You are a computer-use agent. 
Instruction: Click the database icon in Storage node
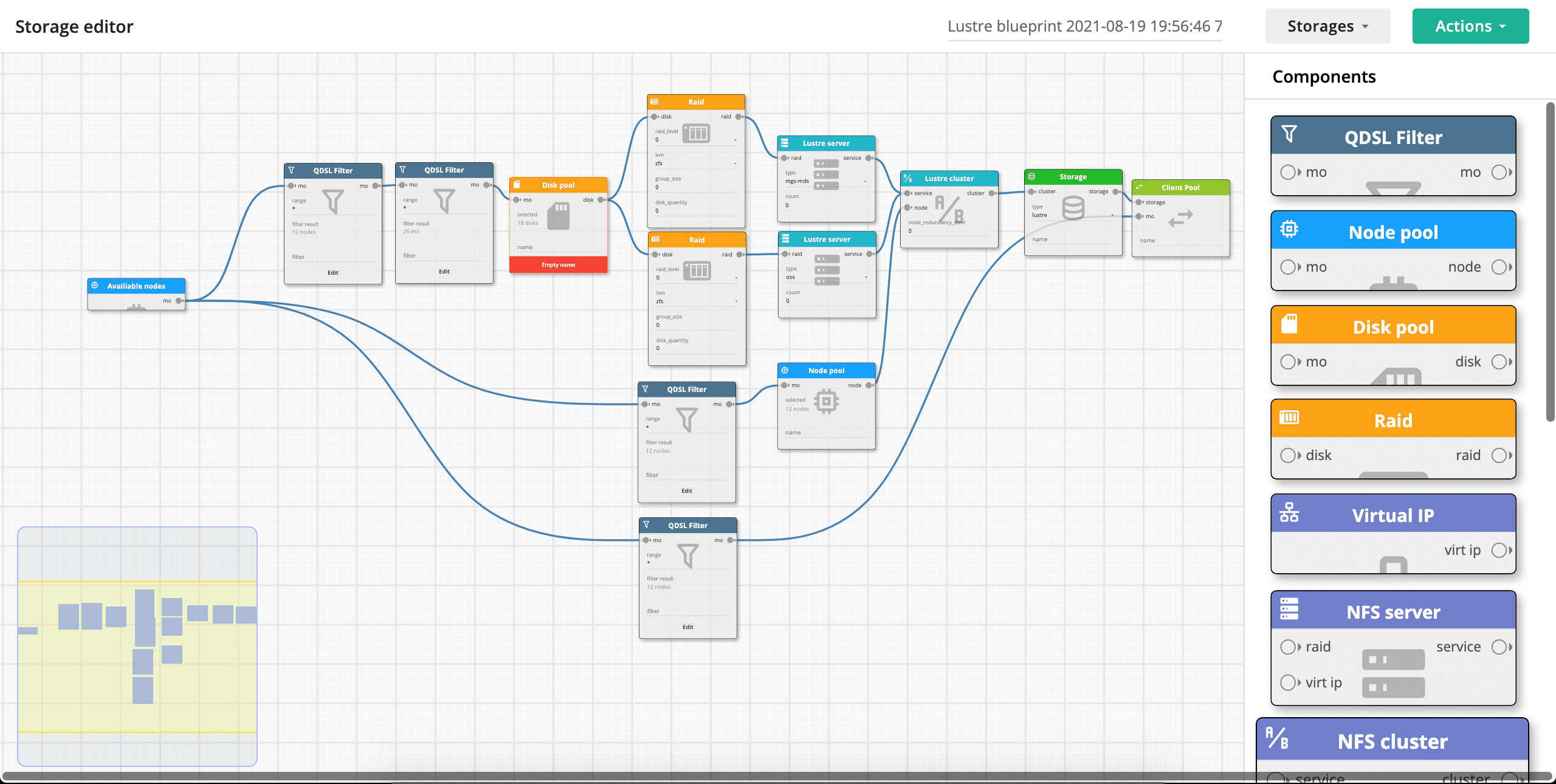pyautogui.click(x=1073, y=208)
